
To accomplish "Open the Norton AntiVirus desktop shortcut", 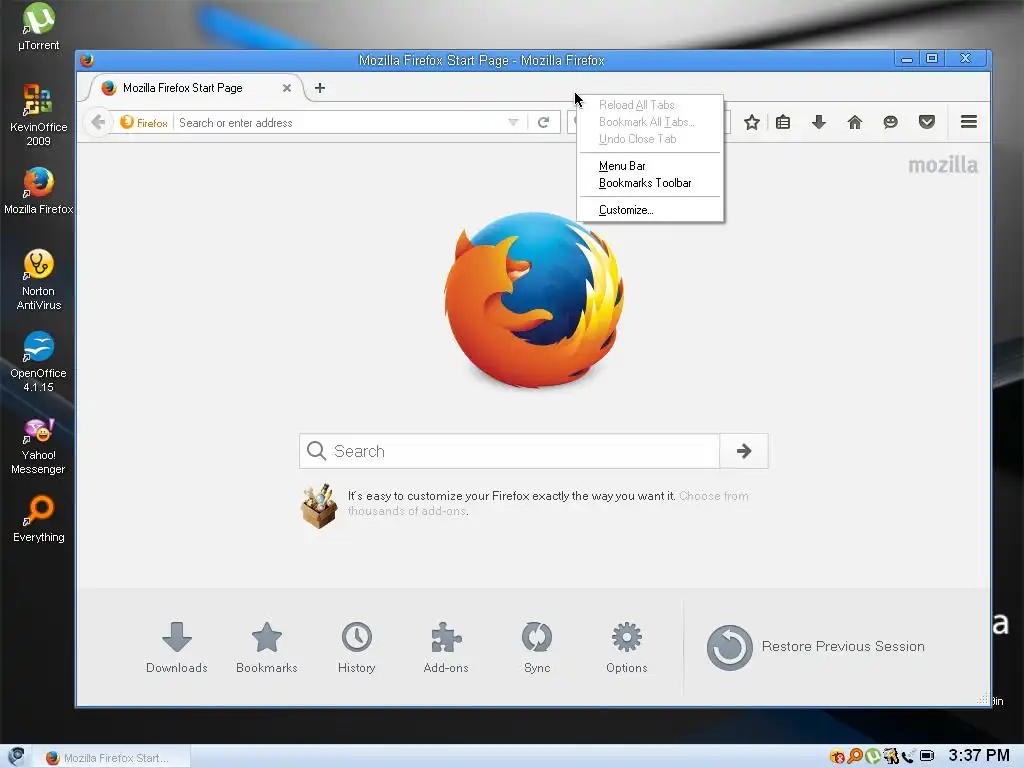I will click(39, 280).
